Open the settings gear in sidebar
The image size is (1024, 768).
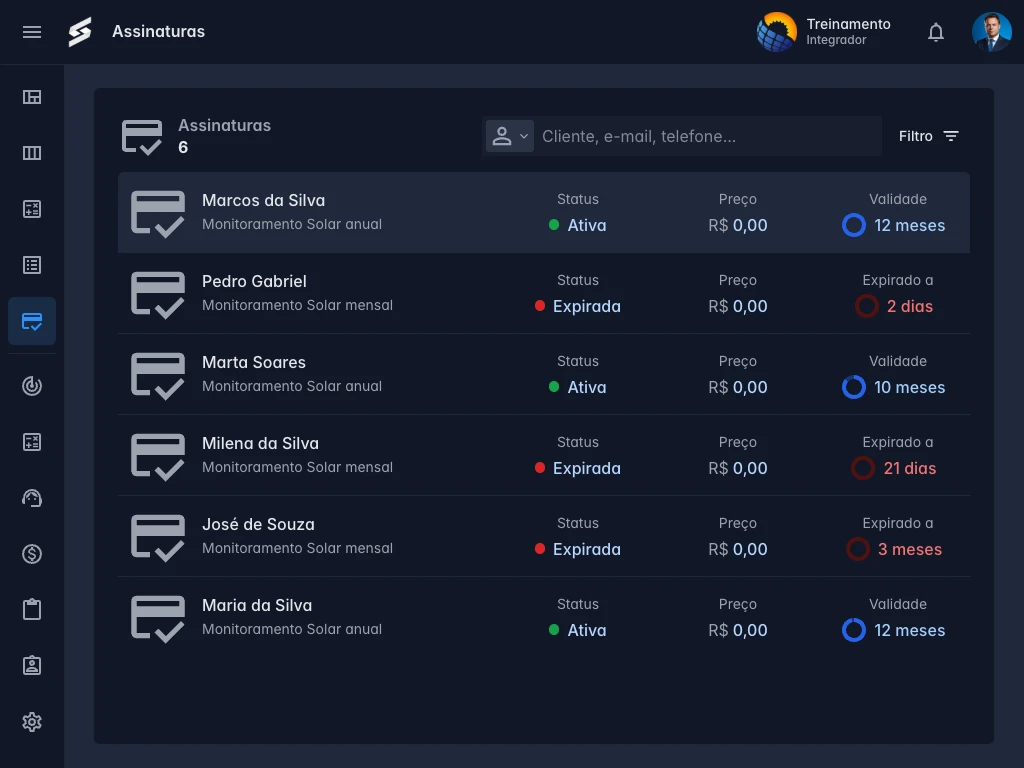point(32,722)
